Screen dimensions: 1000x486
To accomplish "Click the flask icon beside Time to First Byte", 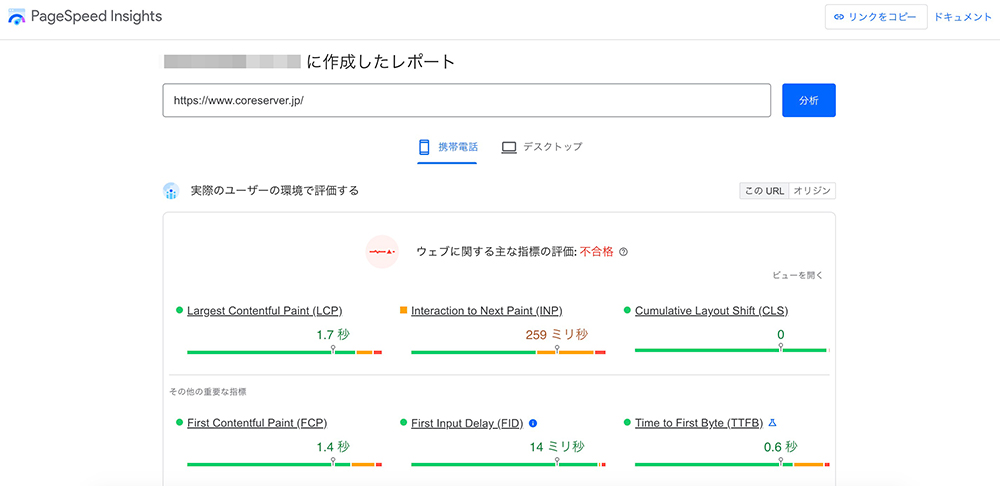I will point(772,423).
